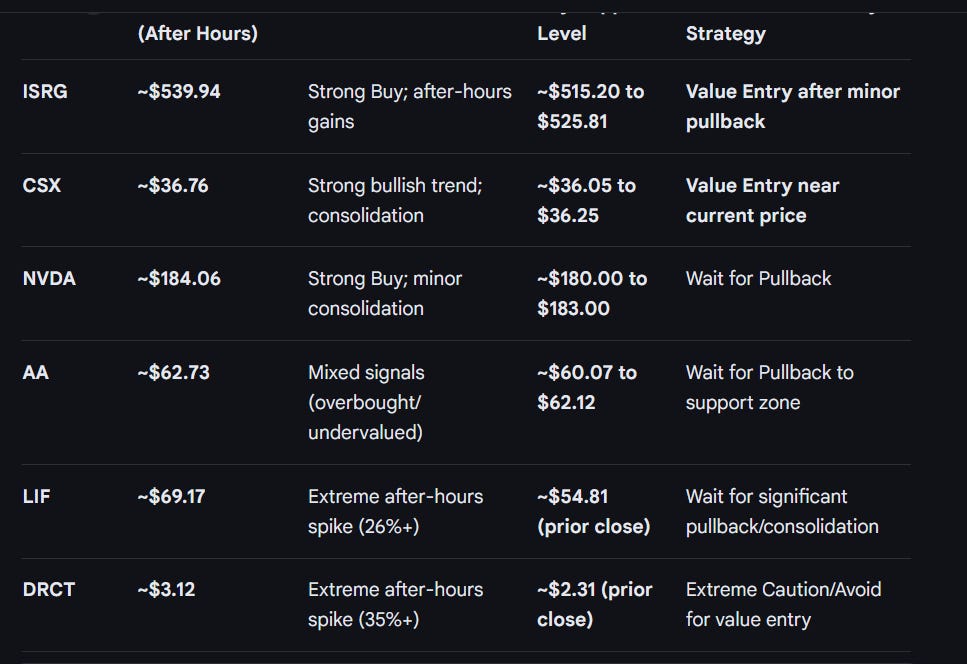The height and width of the screenshot is (664, 967).
Task: Click the NVDA price ~$184.06
Action: pyautogui.click(x=179, y=278)
